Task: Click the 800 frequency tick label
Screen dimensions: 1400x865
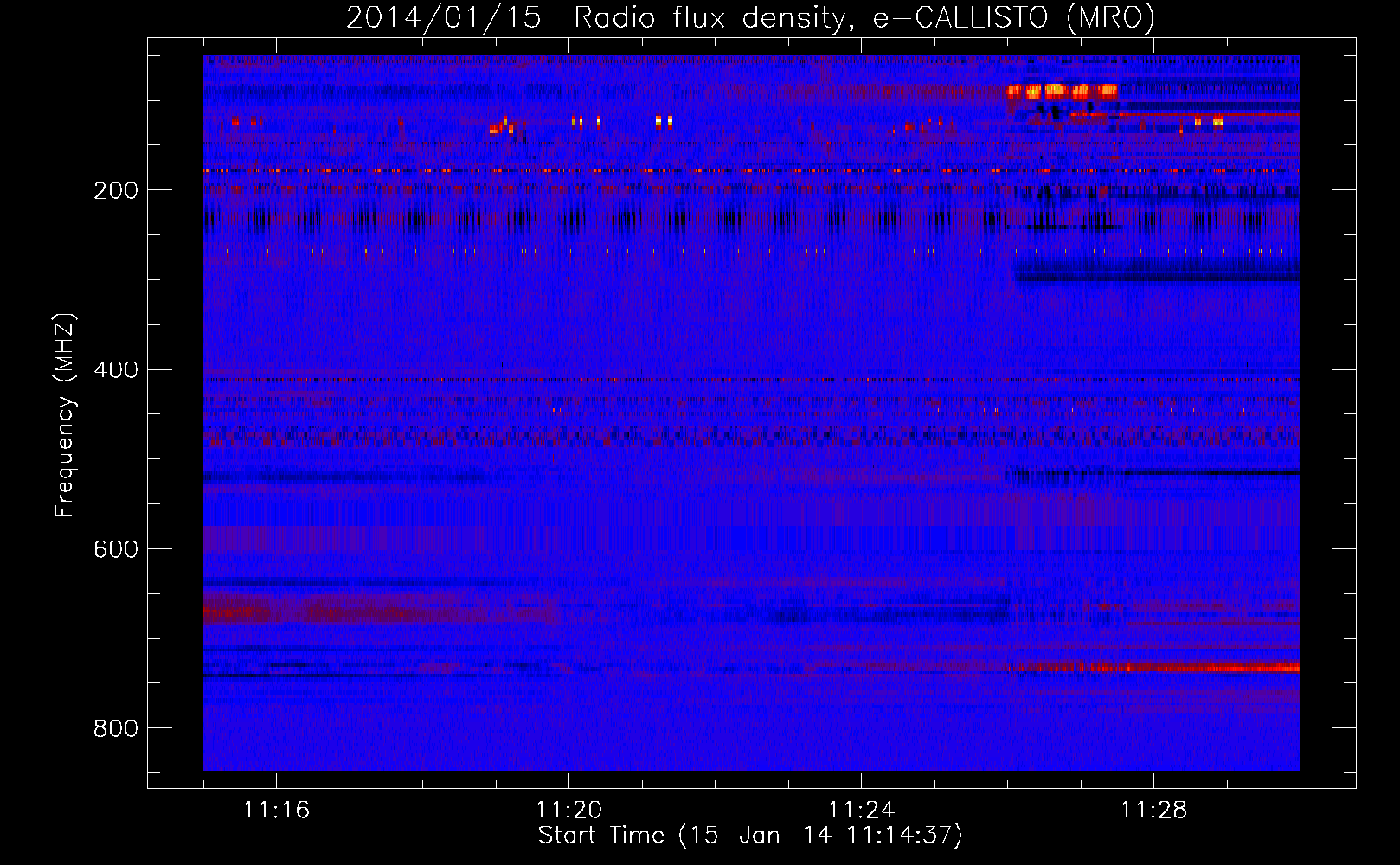Action: (116, 729)
